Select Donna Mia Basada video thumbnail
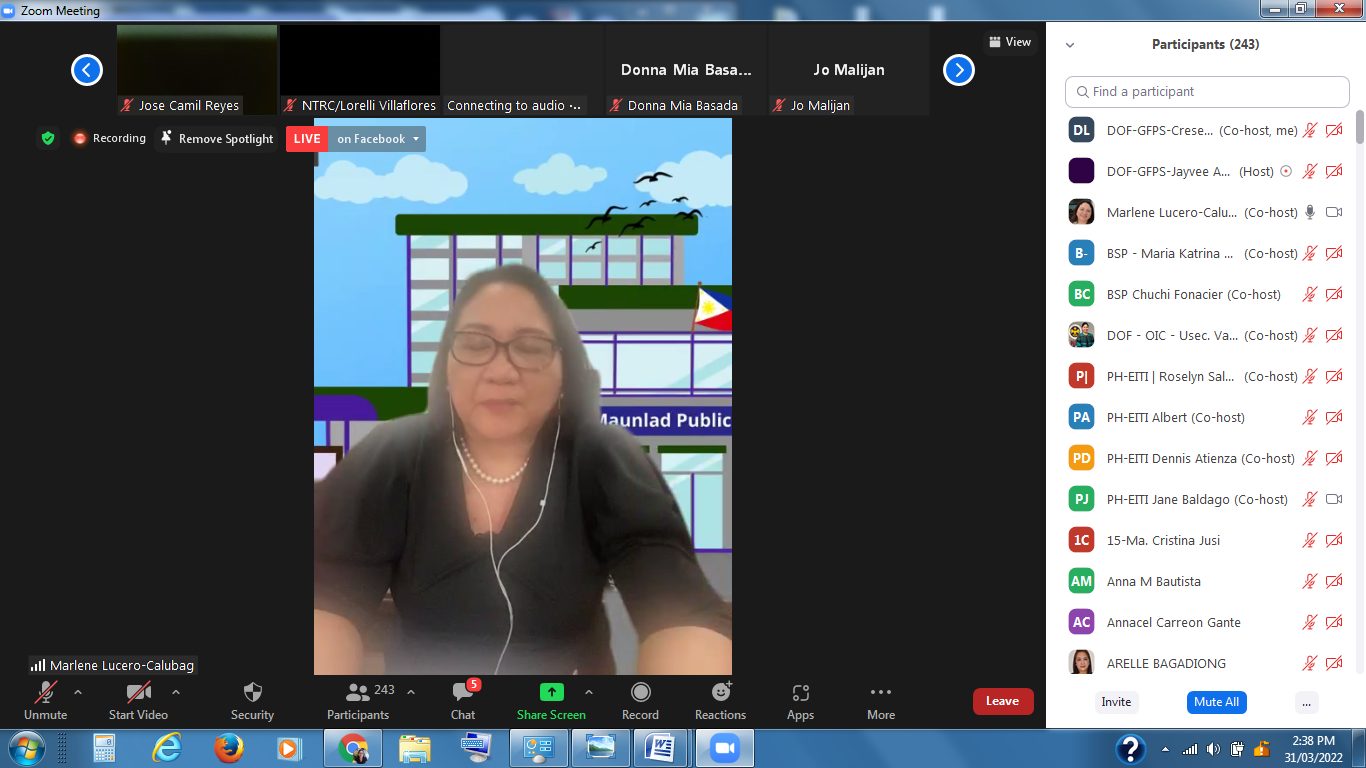 pos(686,70)
